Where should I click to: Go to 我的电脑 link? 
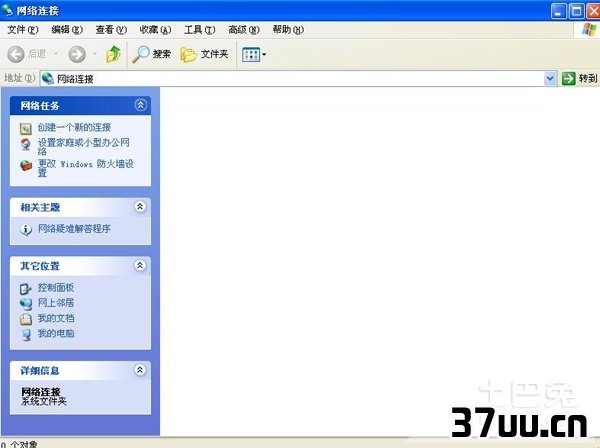56,334
